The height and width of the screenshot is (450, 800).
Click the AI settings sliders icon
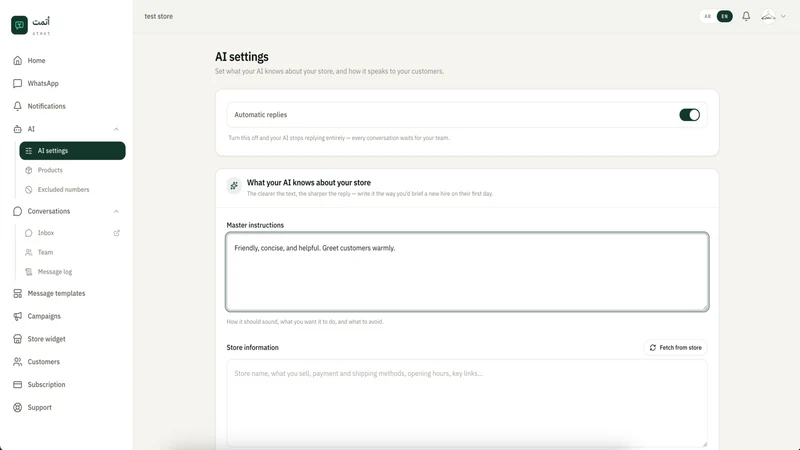click(29, 151)
